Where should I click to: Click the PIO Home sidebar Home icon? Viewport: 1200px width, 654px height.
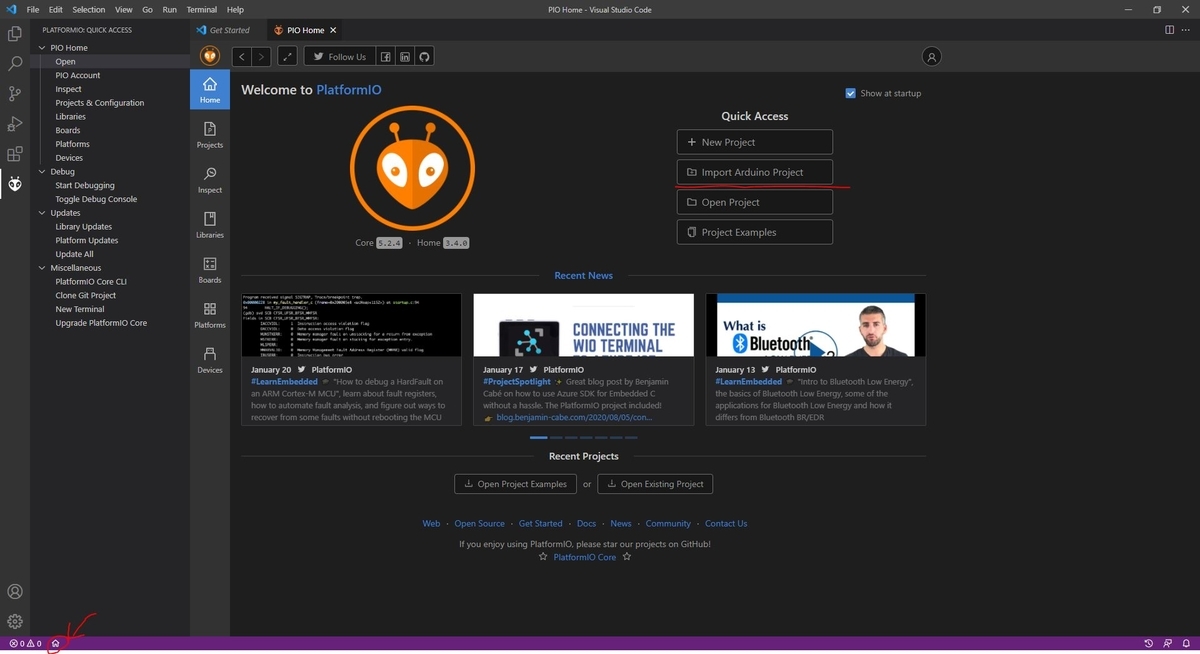point(210,90)
